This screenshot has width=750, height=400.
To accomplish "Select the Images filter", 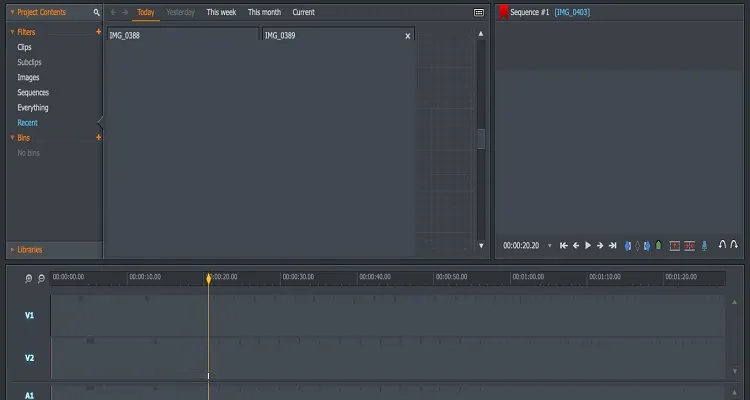I will (28, 78).
